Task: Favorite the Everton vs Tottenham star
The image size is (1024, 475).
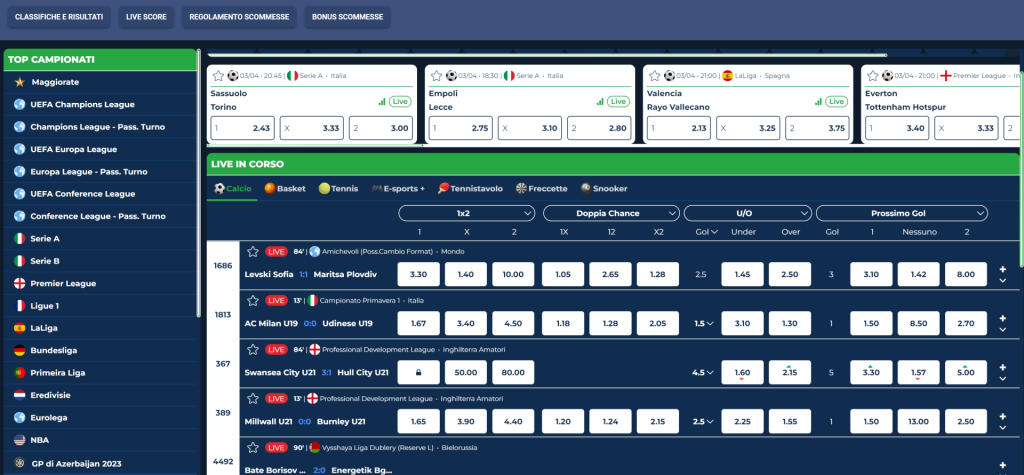Action: click(872, 76)
